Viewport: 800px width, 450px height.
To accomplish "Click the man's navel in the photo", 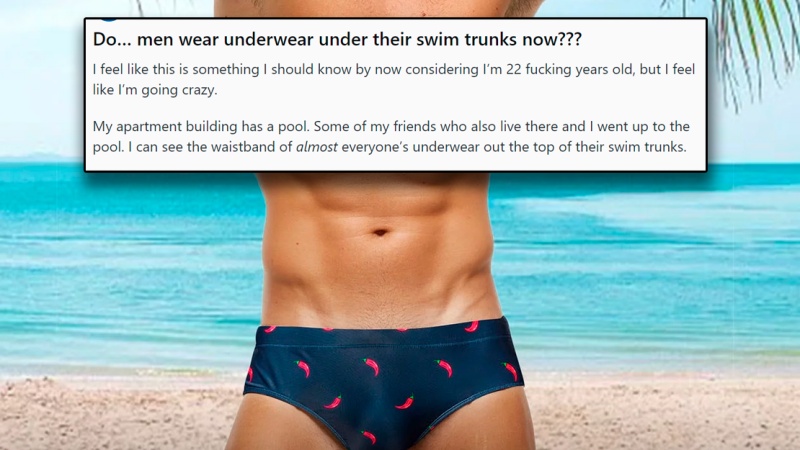I will 380,233.
